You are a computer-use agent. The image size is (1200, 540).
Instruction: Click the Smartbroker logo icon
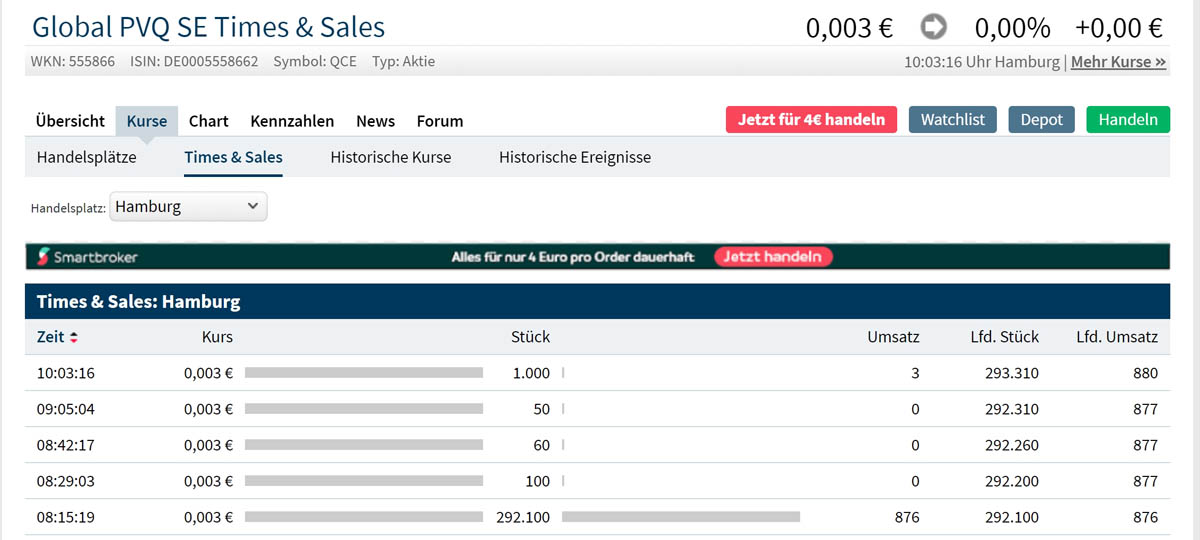pyautogui.click(x=43, y=257)
